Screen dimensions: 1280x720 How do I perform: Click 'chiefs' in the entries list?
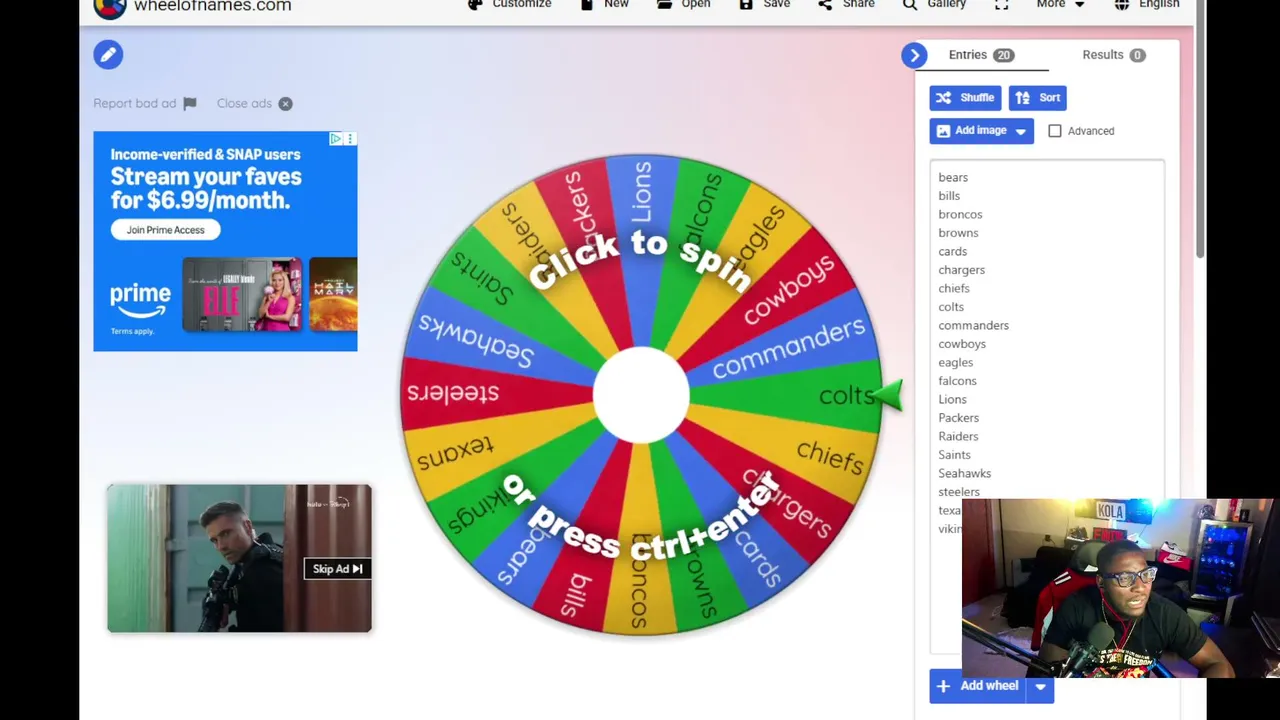pos(954,289)
